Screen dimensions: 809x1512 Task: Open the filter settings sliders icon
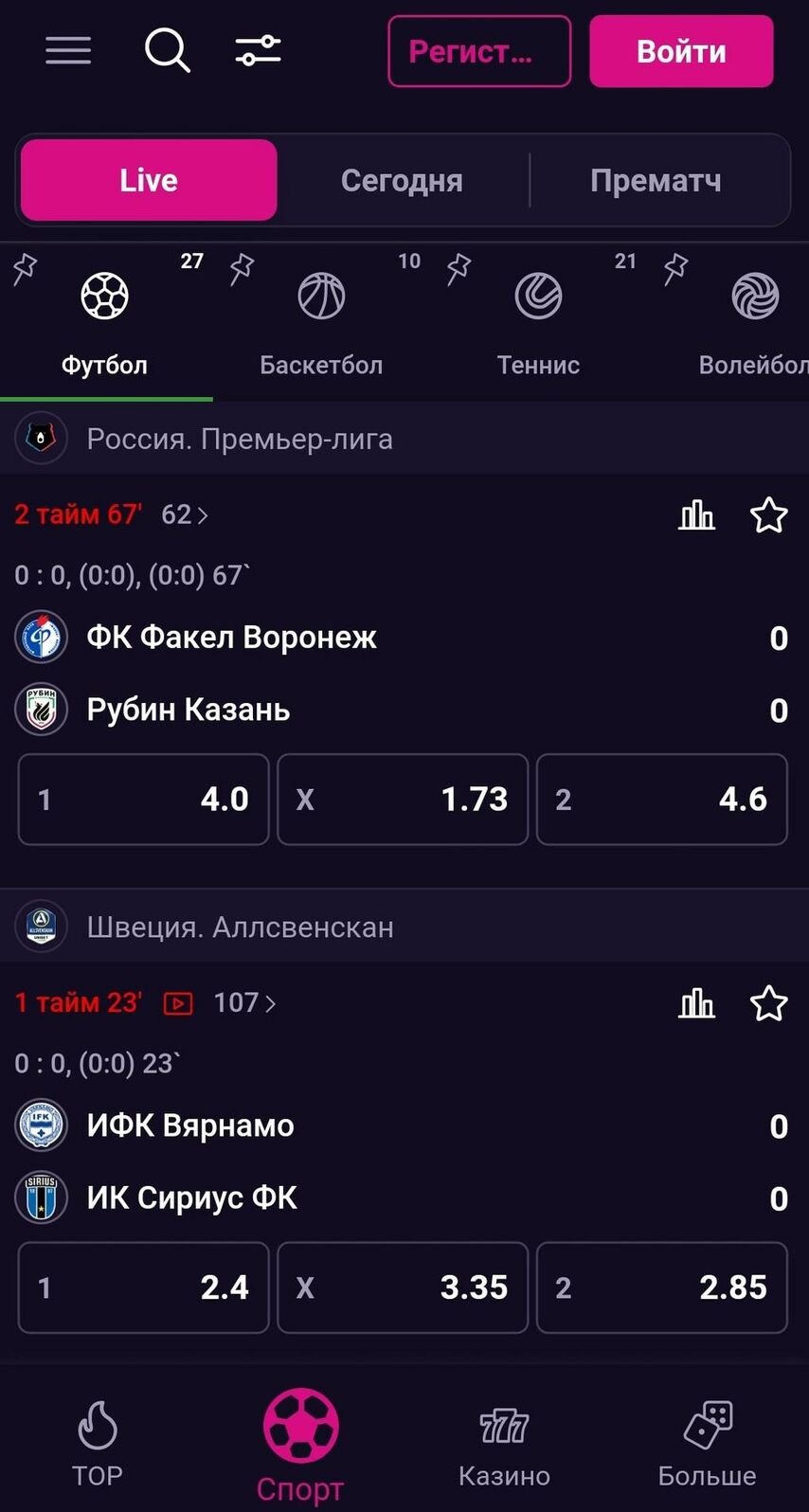(258, 50)
